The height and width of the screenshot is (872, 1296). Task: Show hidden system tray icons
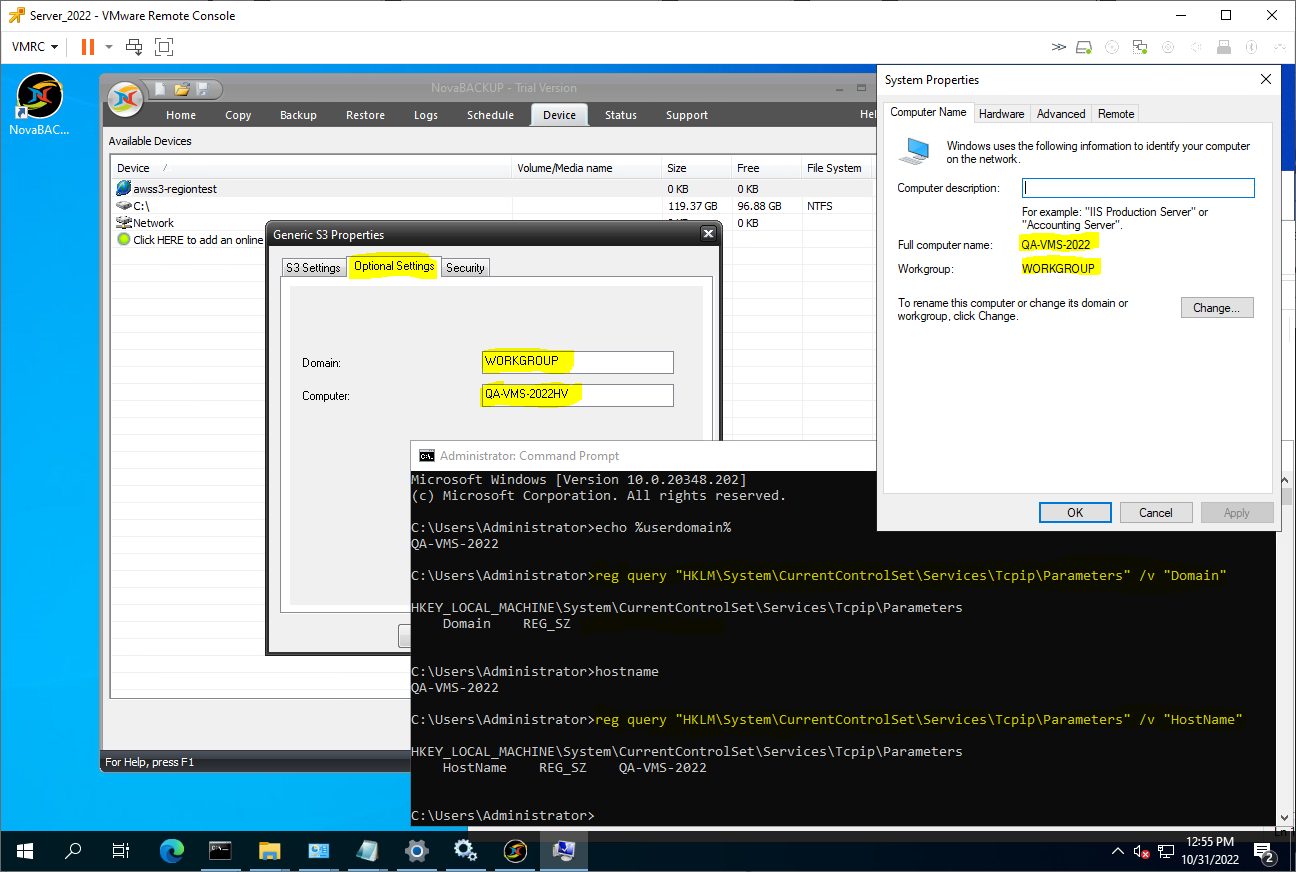coord(1118,852)
